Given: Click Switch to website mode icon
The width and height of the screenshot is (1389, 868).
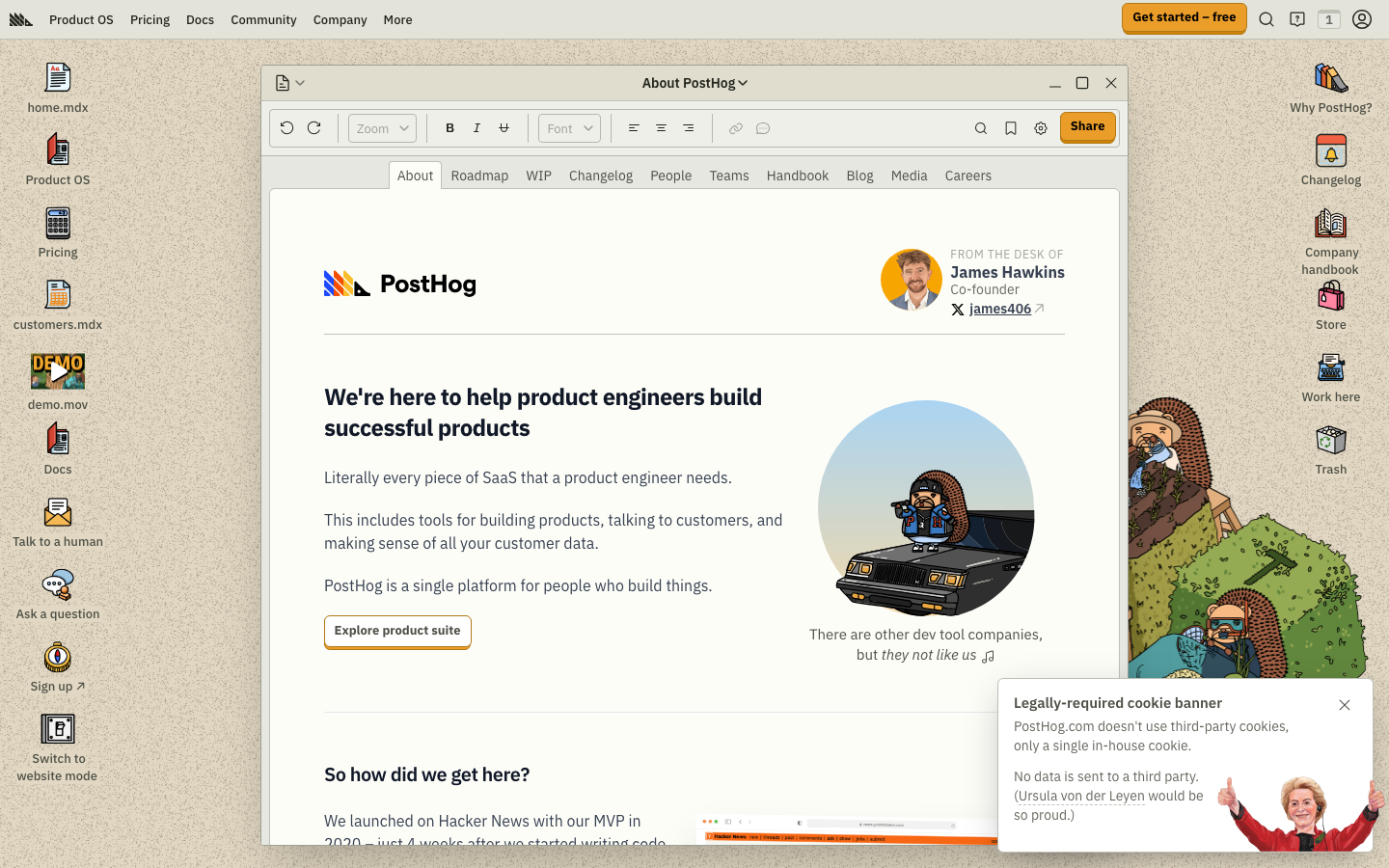Looking at the screenshot, I should [58, 729].
